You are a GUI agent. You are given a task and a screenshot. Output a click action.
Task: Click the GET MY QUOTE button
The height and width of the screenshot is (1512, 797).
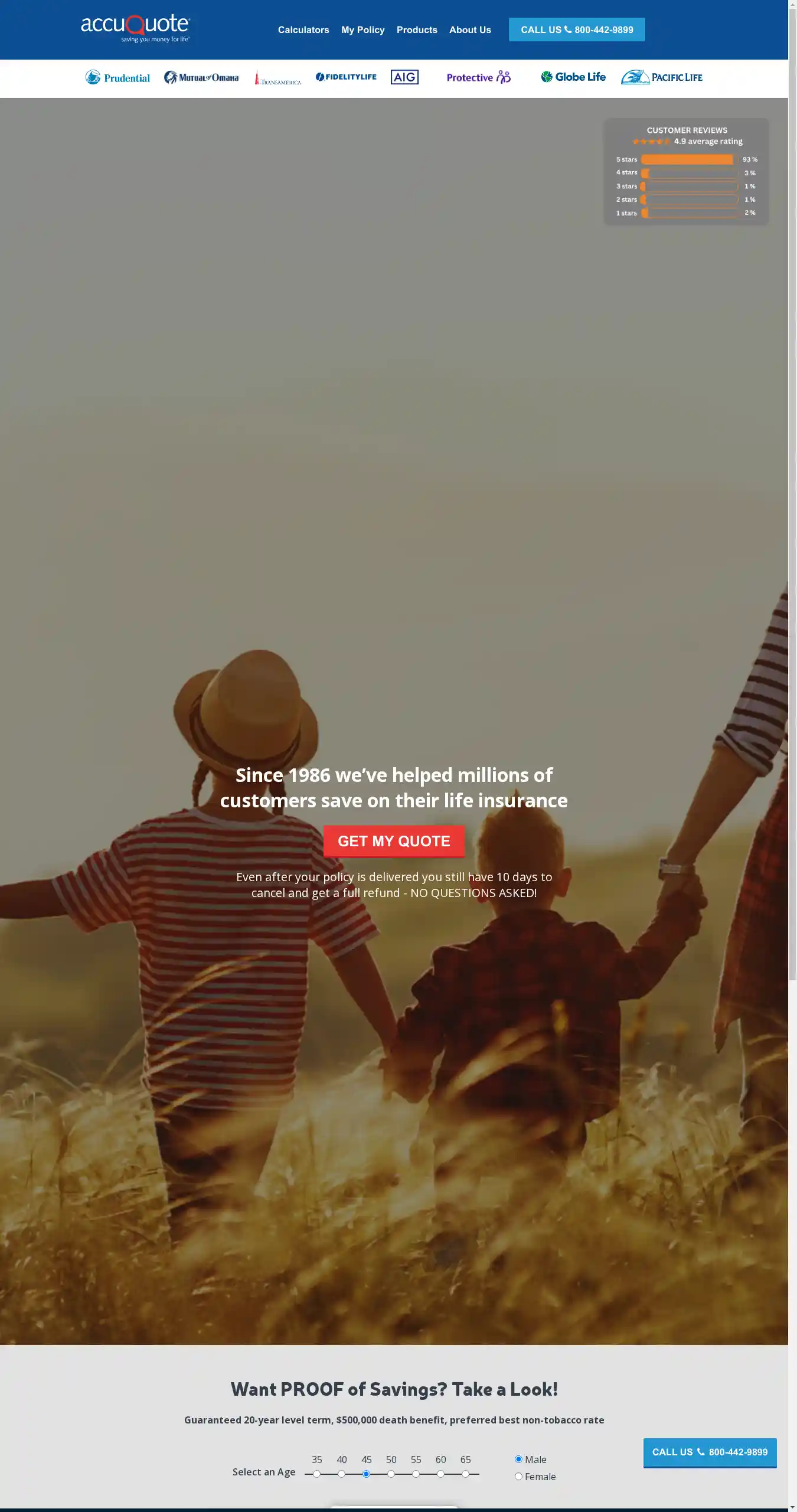(394, 841)
